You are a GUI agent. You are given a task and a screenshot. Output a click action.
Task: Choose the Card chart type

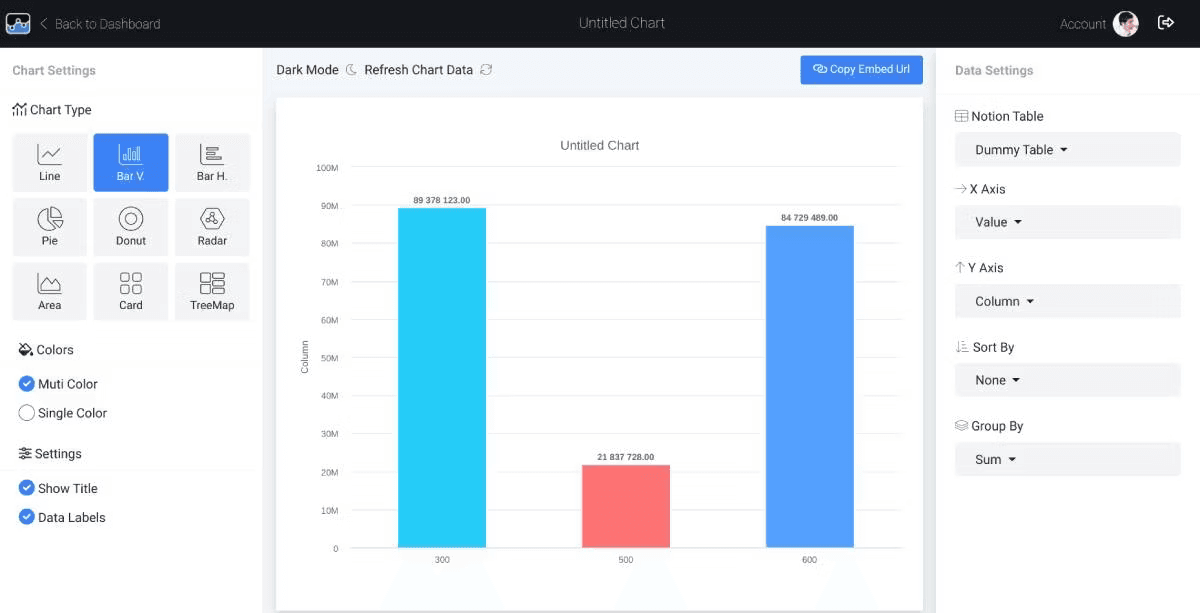pyautogui.click(x=130, y=290)
